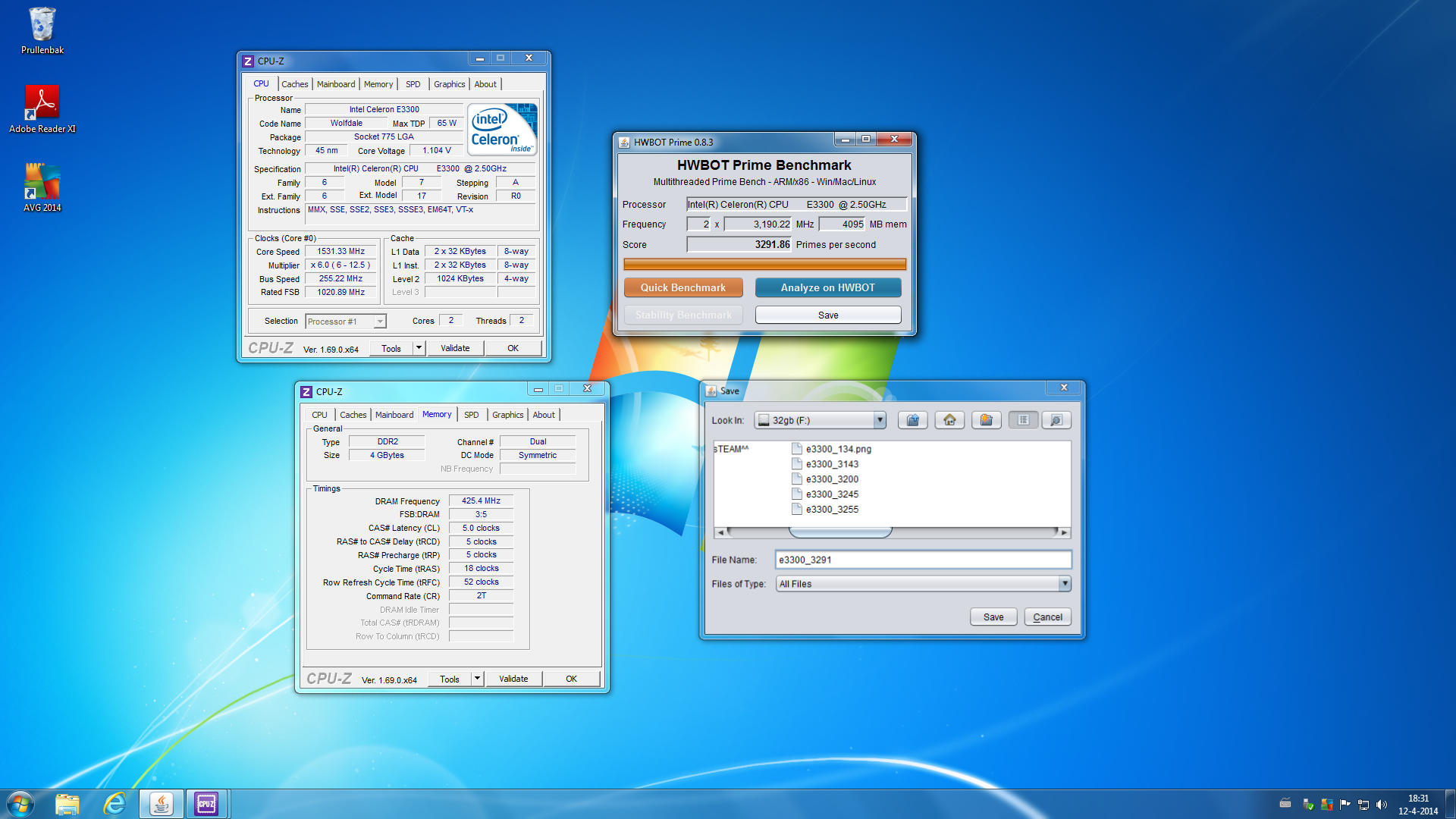Switch to CPU tab in lower CPU-Z
This screenshot has height=819, width=1456.
click(x=319, y=415)
